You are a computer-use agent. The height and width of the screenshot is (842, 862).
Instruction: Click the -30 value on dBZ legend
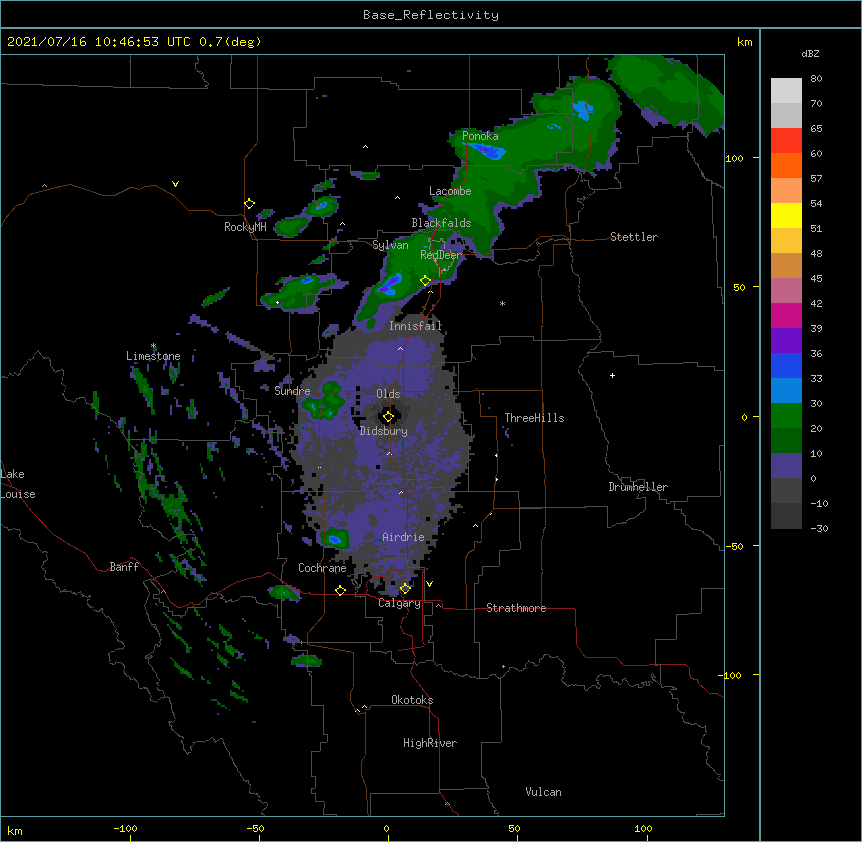coord(819,528)
